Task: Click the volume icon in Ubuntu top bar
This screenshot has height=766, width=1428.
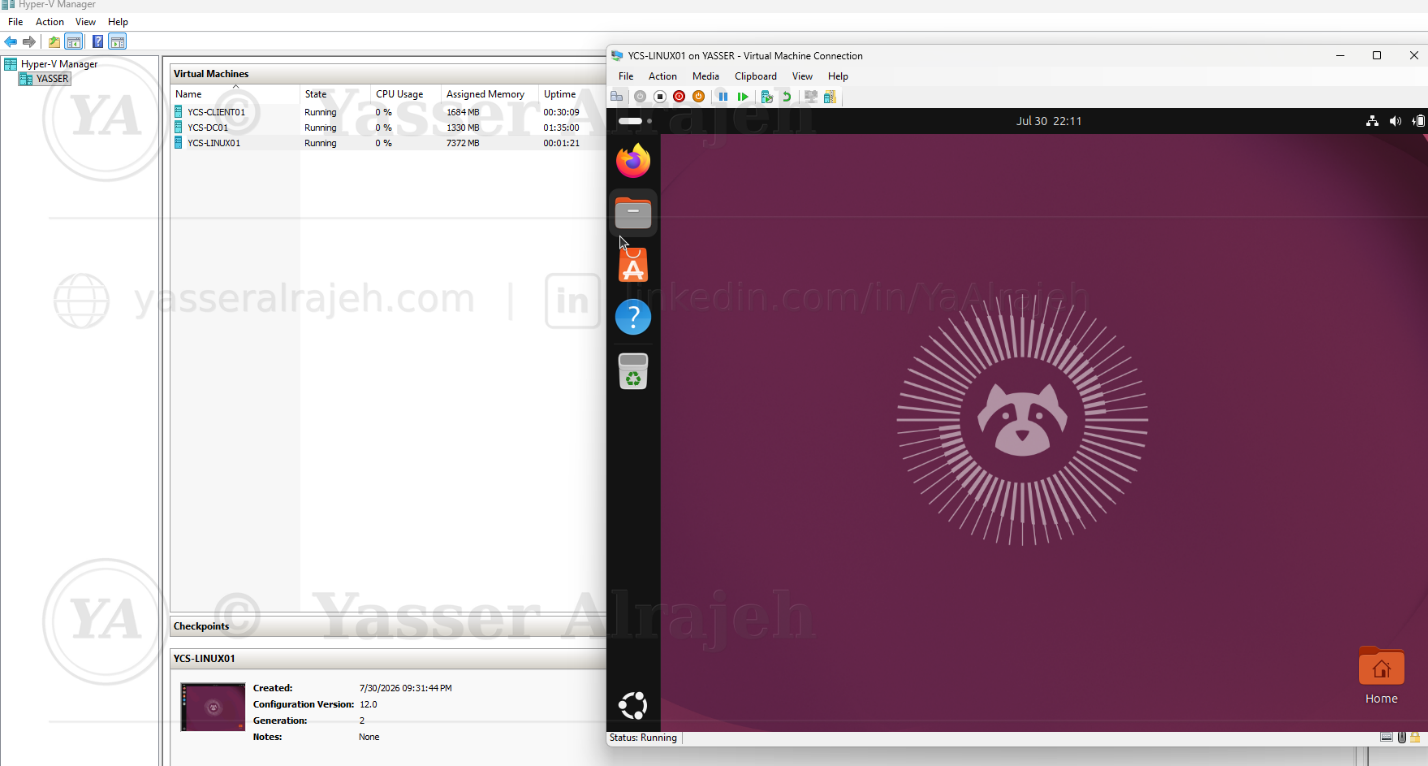Action: (1396, 121)
